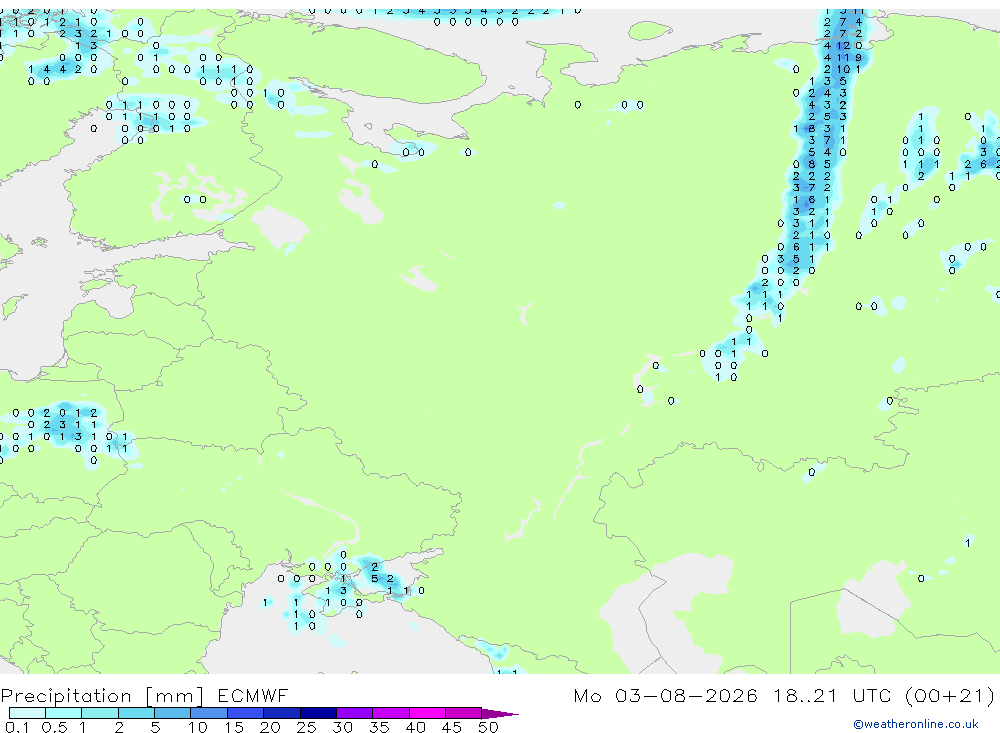Pick the 1–2 mm legend swatch
The width and height of the screenshot is (1000, 733).
click(99, 713)
